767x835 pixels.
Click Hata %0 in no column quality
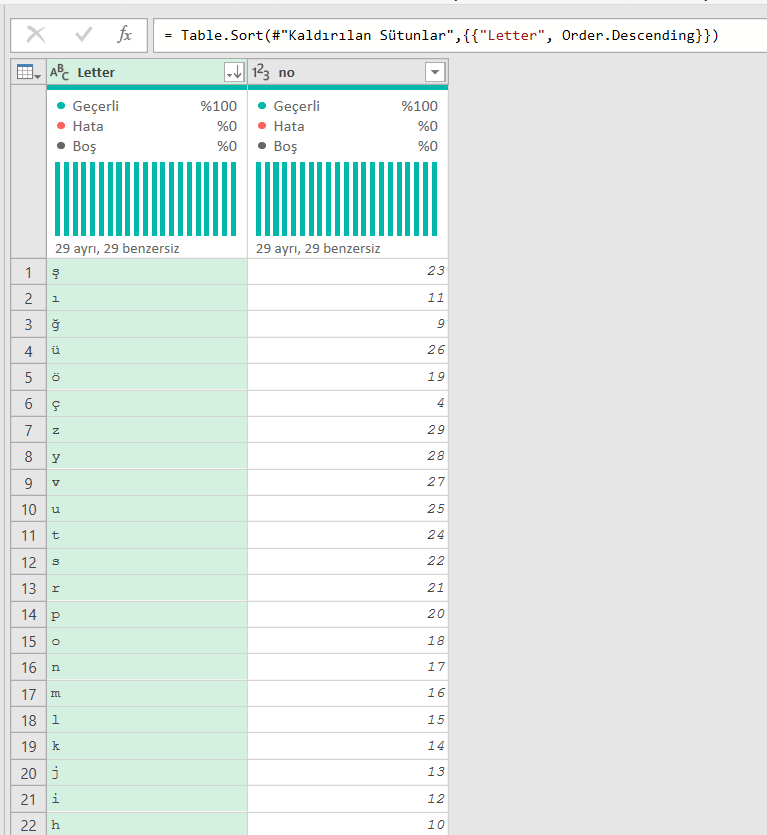(x=347, y=126)
